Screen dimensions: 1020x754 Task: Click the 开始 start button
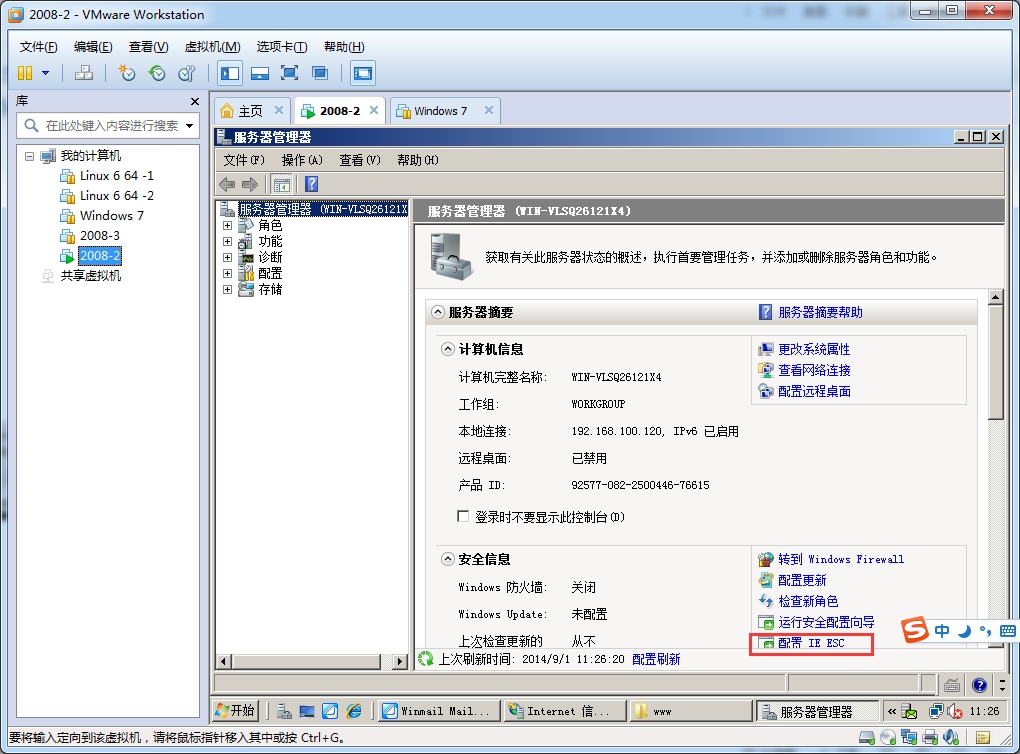pyautogui.click(x=235, y=710)
